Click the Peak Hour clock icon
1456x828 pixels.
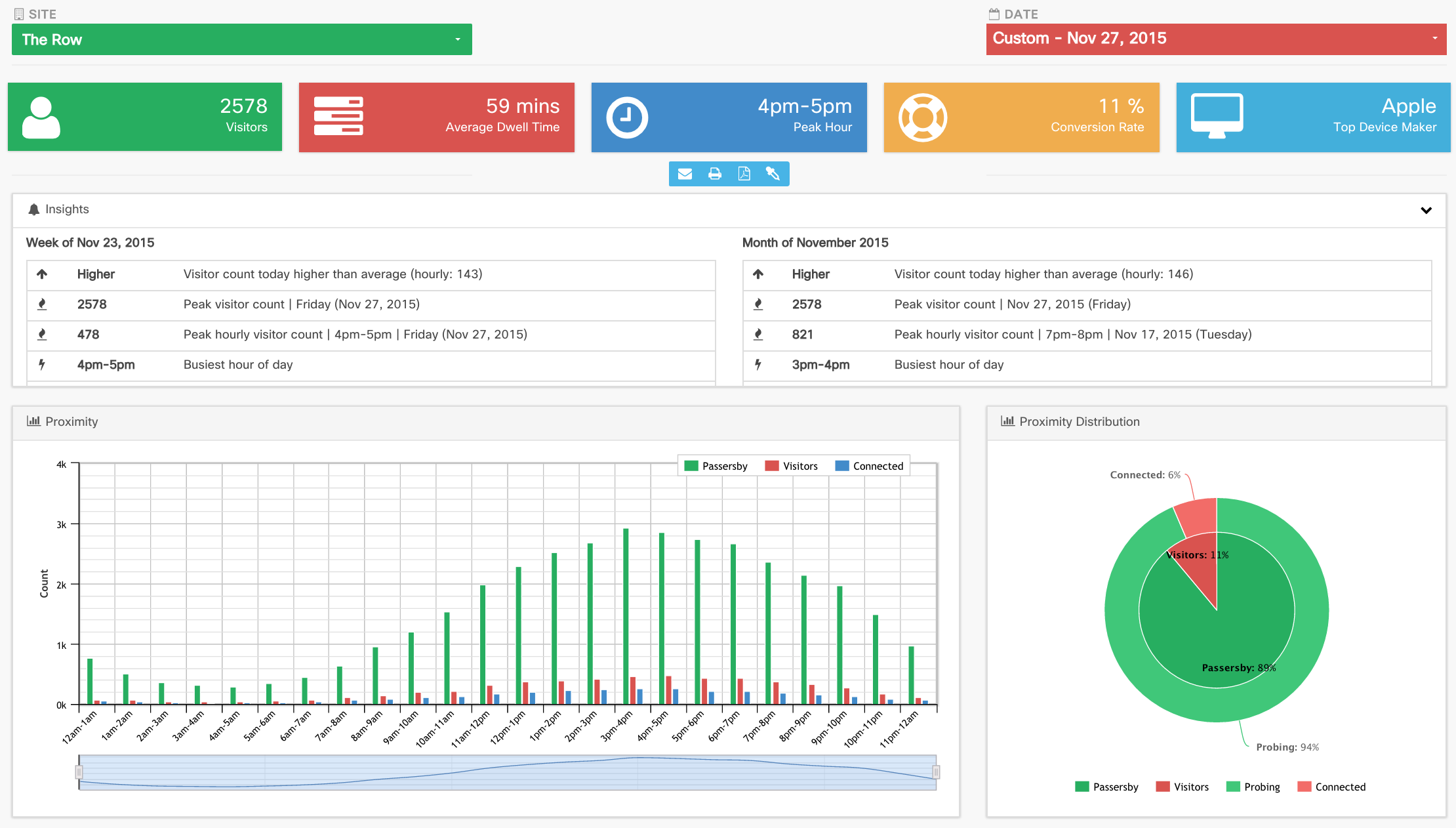[x=626, y=117]
